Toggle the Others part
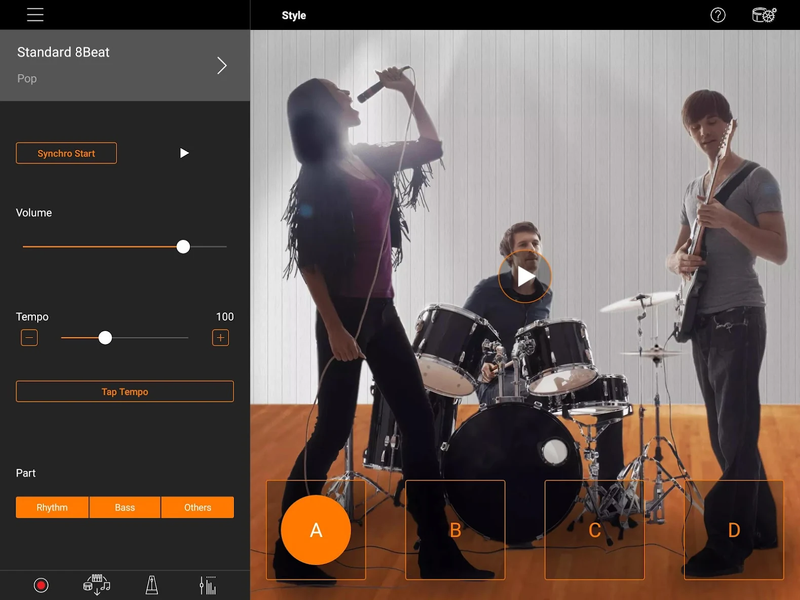Image resolution: width=800 pixels, height=600 pixels. 197,507
